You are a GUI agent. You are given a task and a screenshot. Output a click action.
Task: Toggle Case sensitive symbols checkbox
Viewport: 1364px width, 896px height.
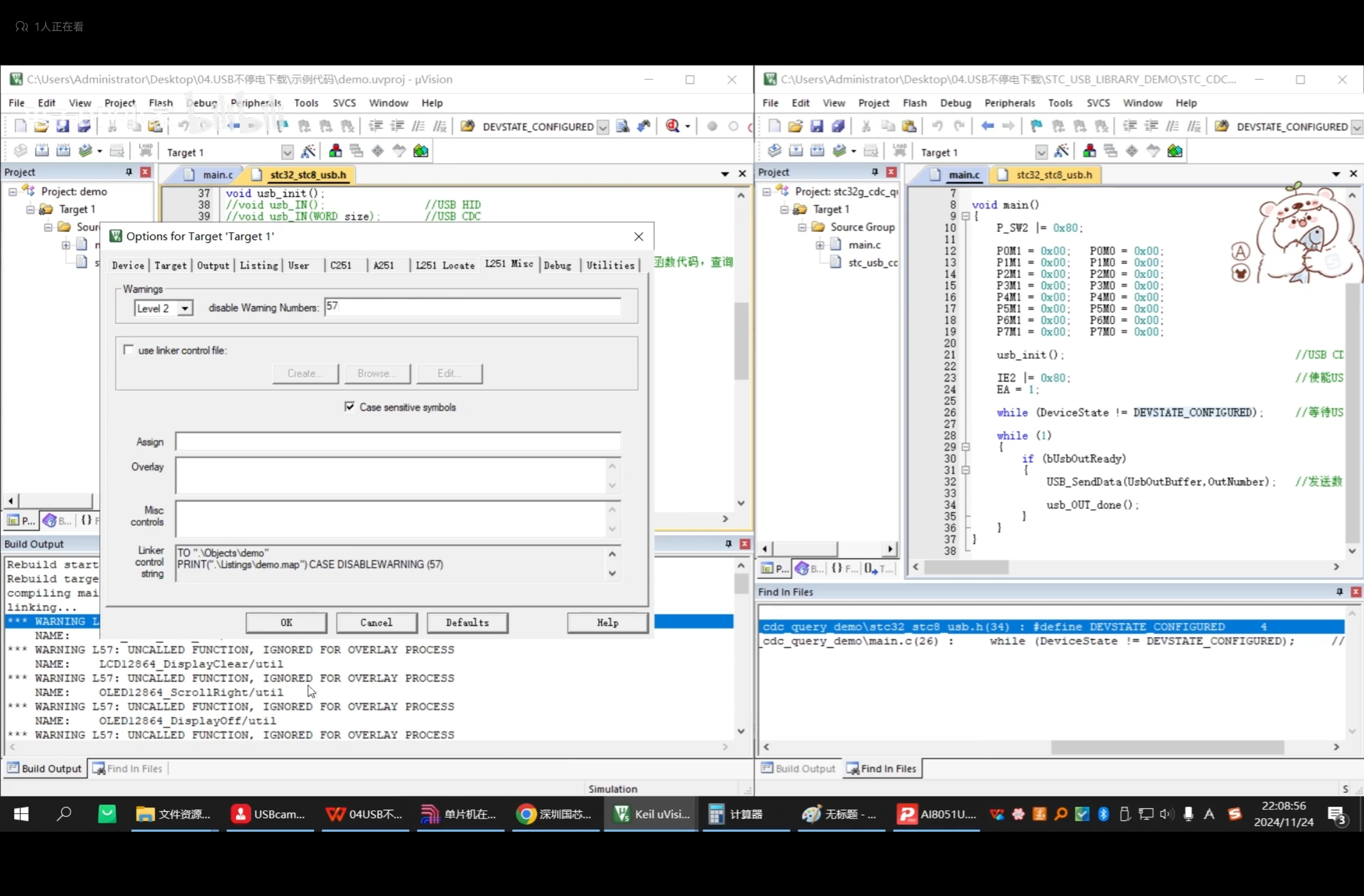pos(350,407)
